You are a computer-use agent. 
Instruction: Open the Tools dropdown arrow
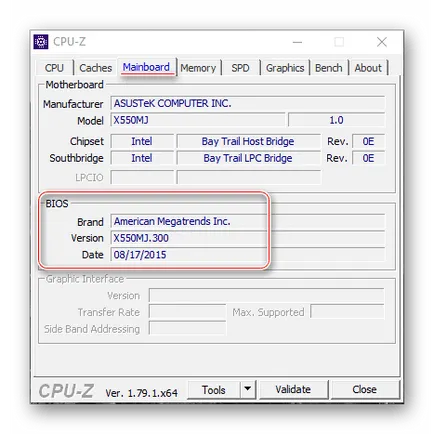tap(247, 389)
